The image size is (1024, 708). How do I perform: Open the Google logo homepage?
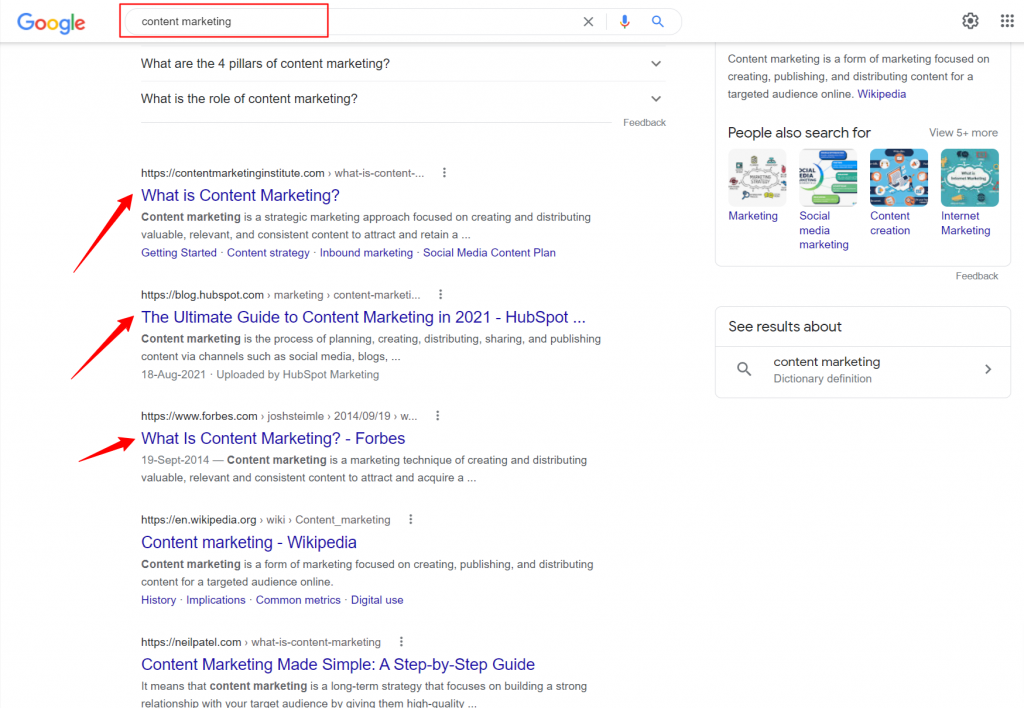(51, 22)
